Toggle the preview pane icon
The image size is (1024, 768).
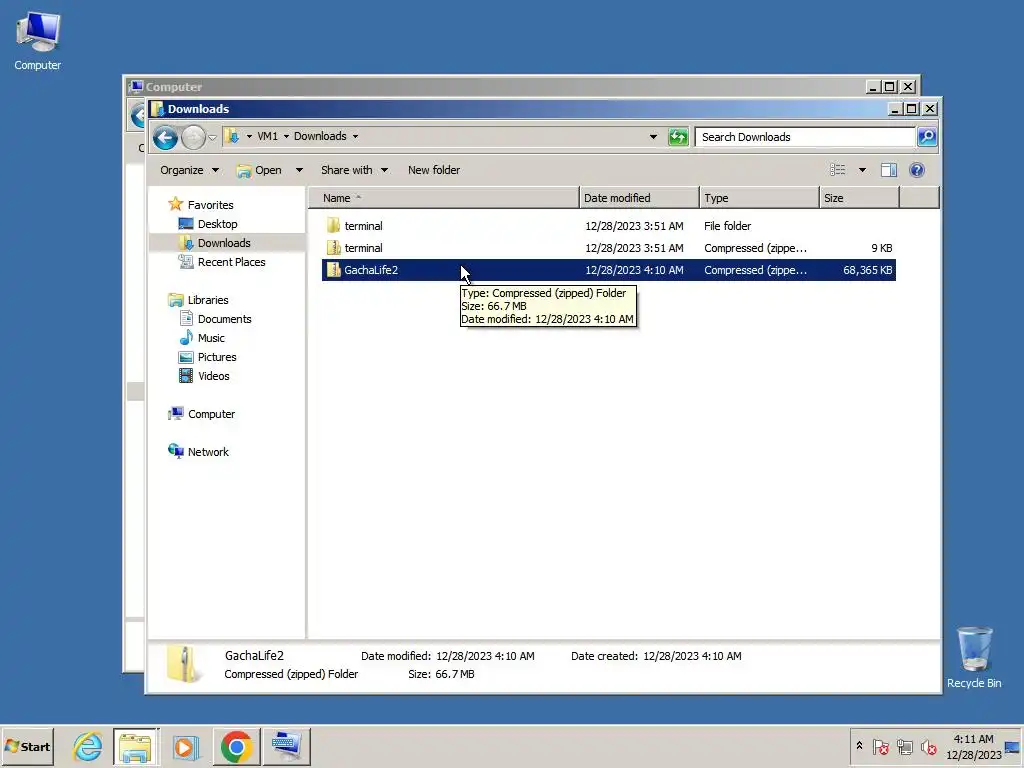click(x=889, y=170)
